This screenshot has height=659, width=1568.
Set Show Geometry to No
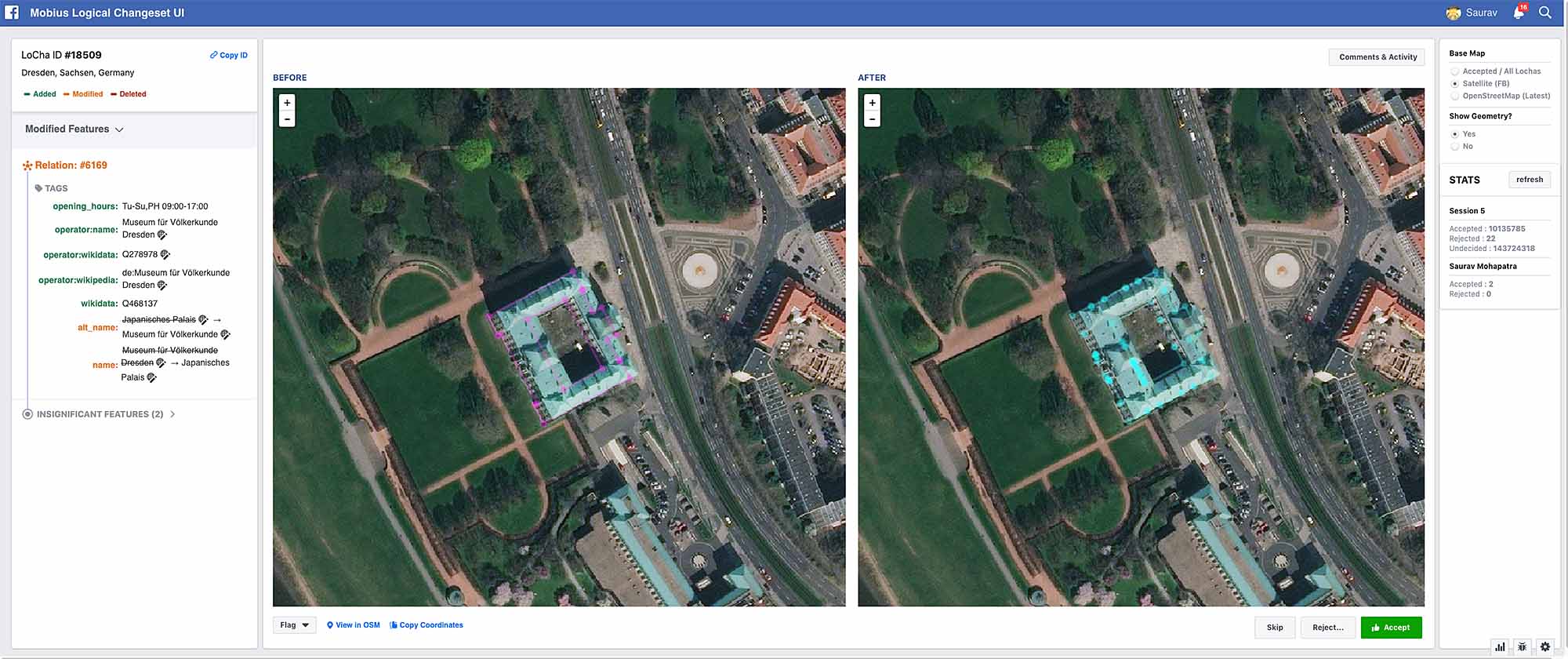(x=1455, y=147)
